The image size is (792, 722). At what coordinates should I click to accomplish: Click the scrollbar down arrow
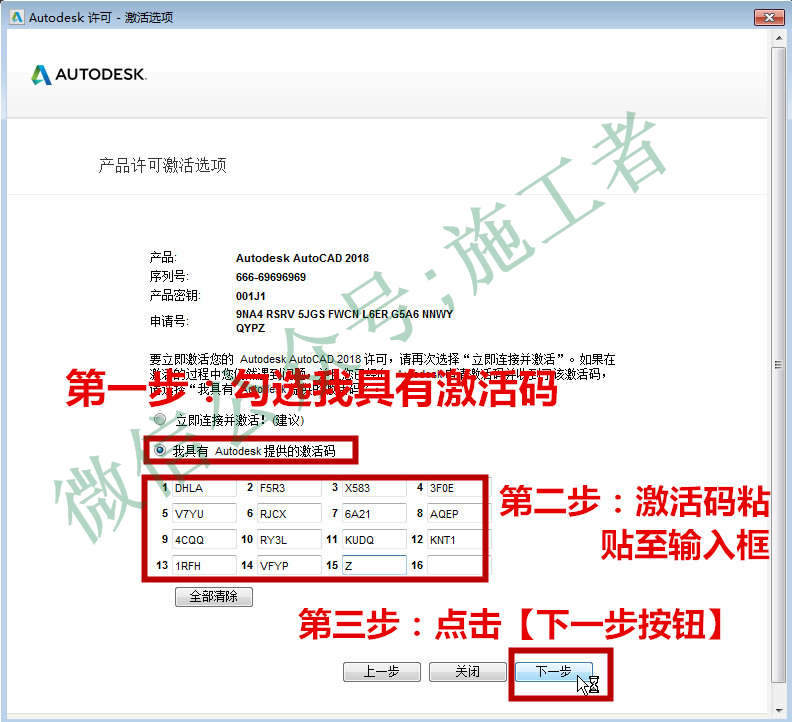coord(778,710)
